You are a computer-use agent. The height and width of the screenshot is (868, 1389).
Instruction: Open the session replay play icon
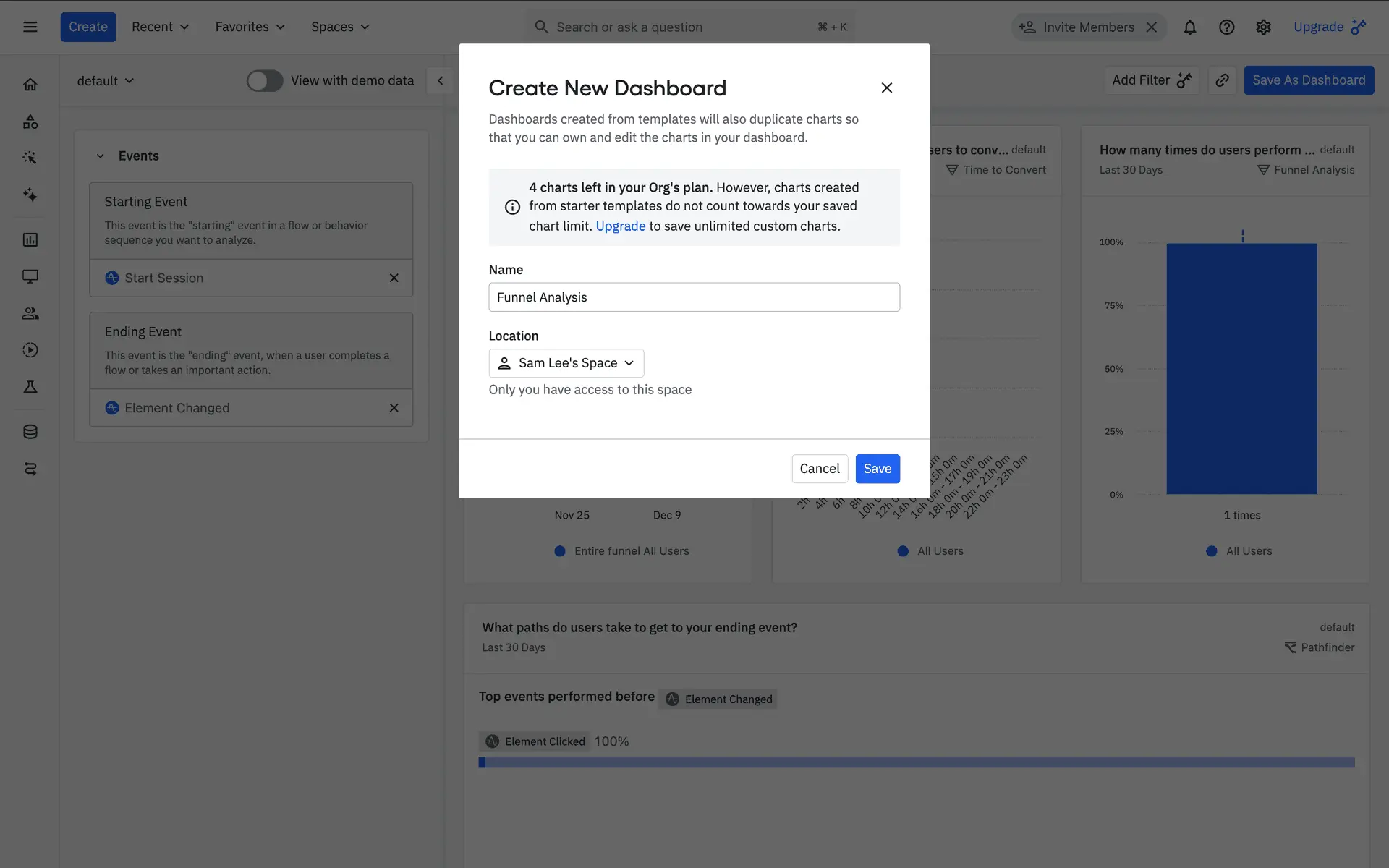pyautogui.click(x=30, y=350)
